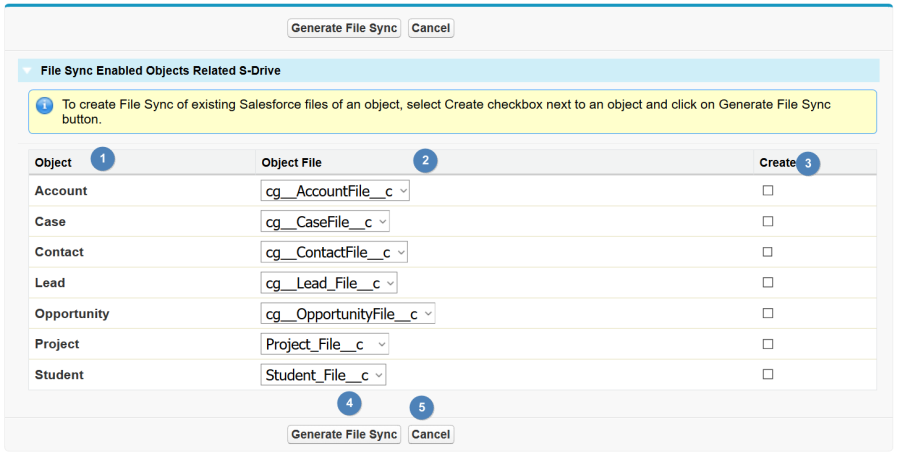This screenshot has height=457, width=900.
Task: Select the Create checkbox for Lead
Action: 768,282
